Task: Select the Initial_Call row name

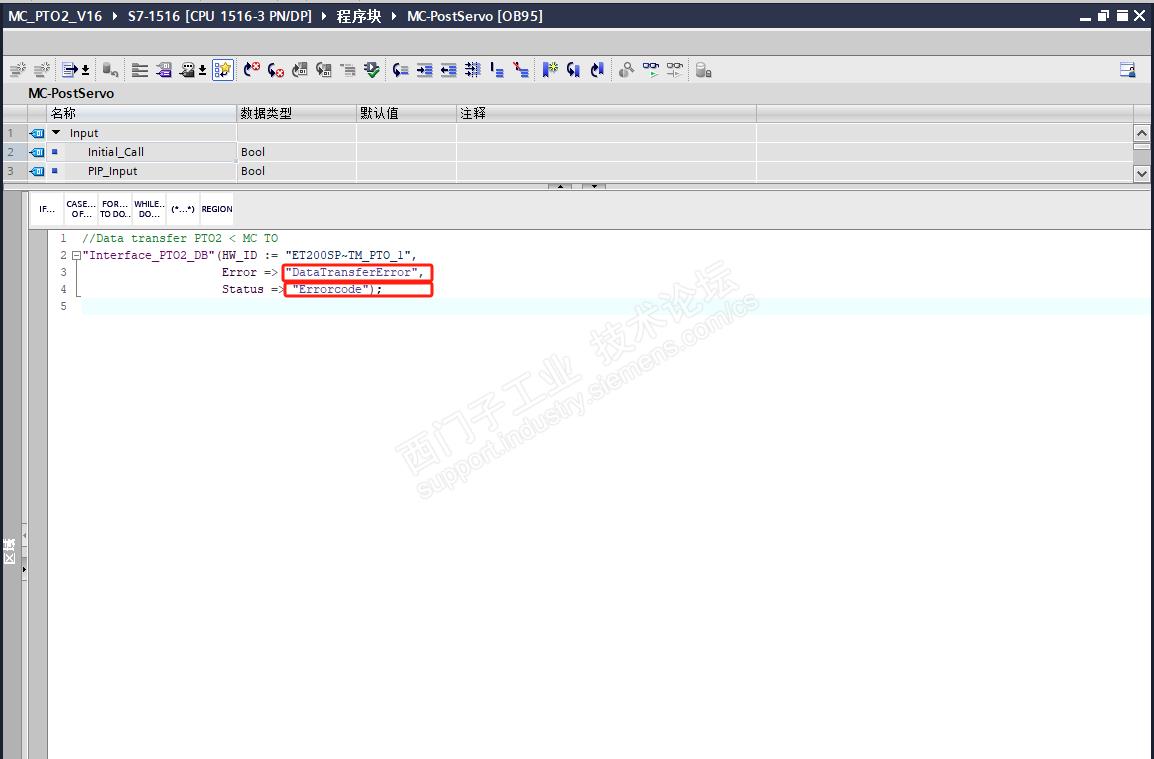Action: [116, 152]
